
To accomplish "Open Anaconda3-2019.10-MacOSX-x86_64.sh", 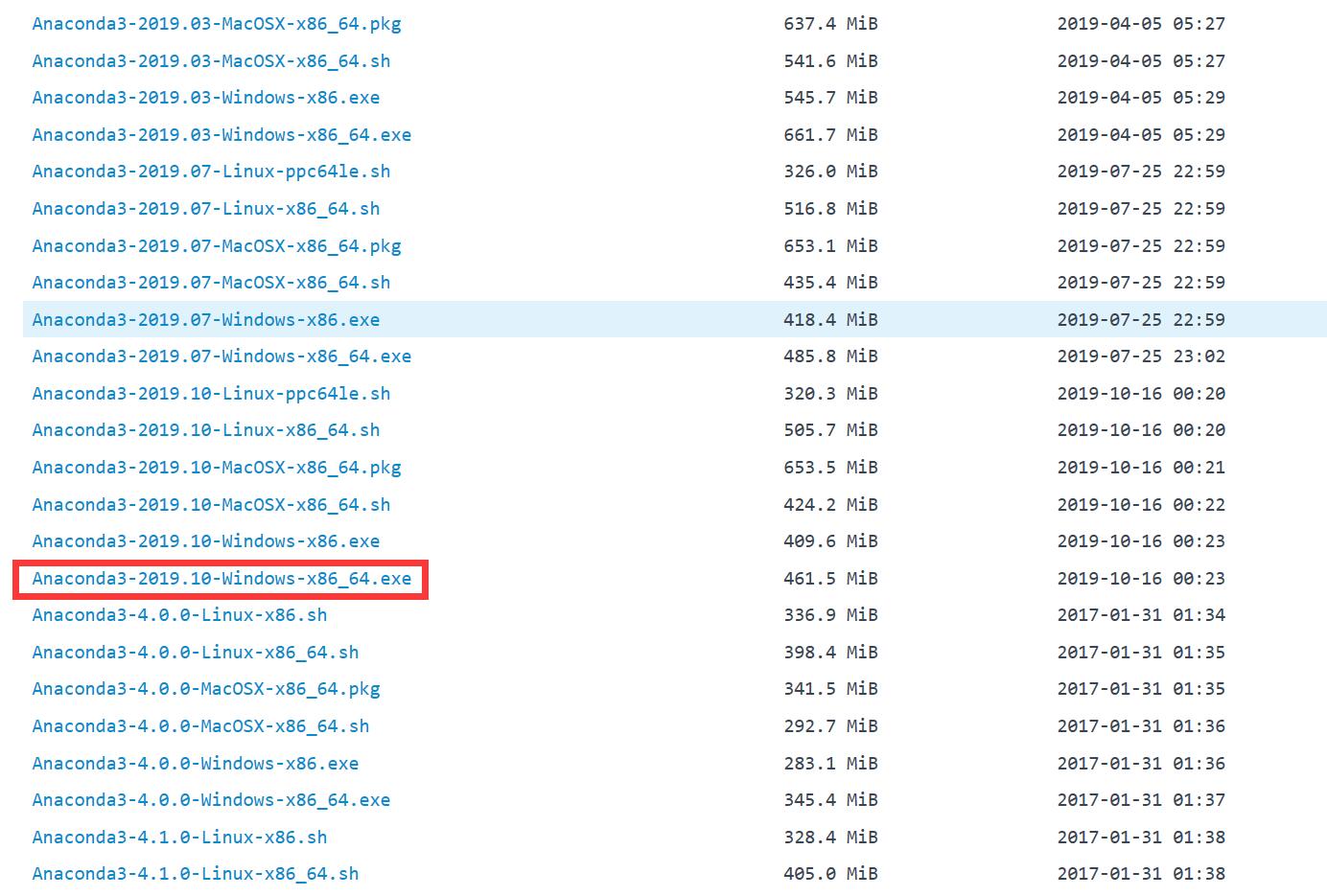I will tap(211, 504).
